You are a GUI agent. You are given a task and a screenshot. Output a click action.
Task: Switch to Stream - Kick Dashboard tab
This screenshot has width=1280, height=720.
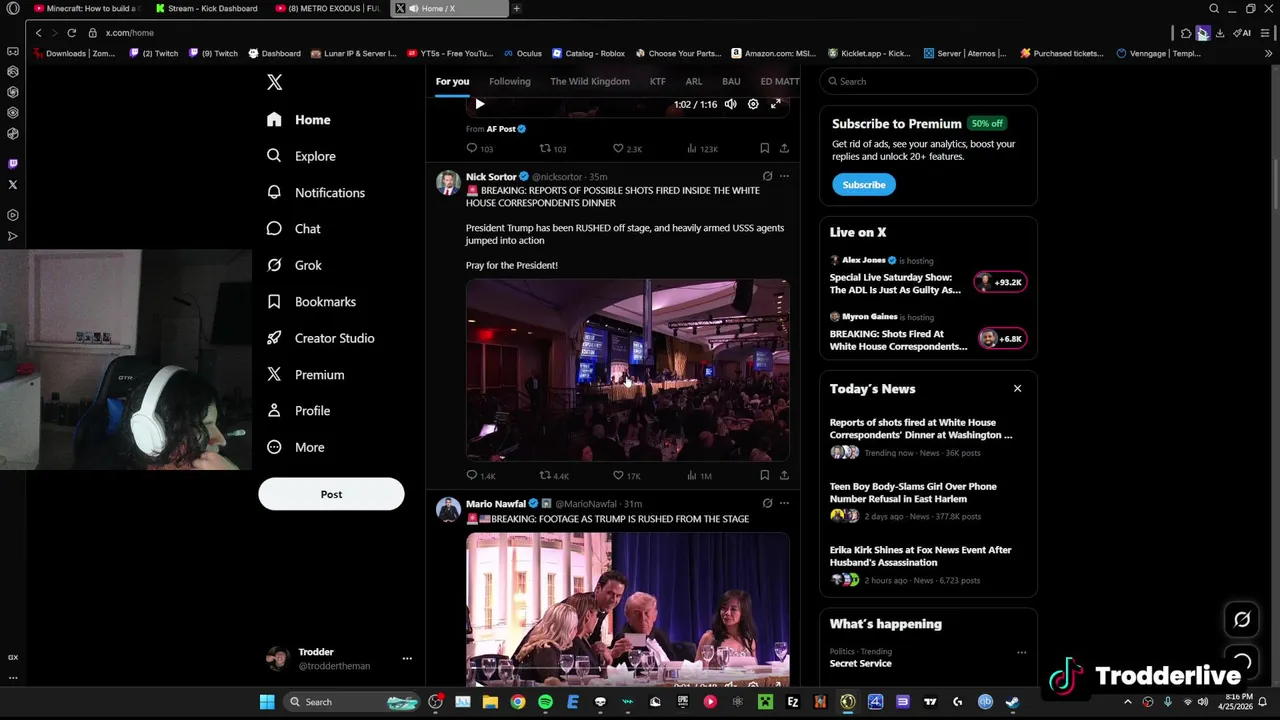(x=207, y=8)
